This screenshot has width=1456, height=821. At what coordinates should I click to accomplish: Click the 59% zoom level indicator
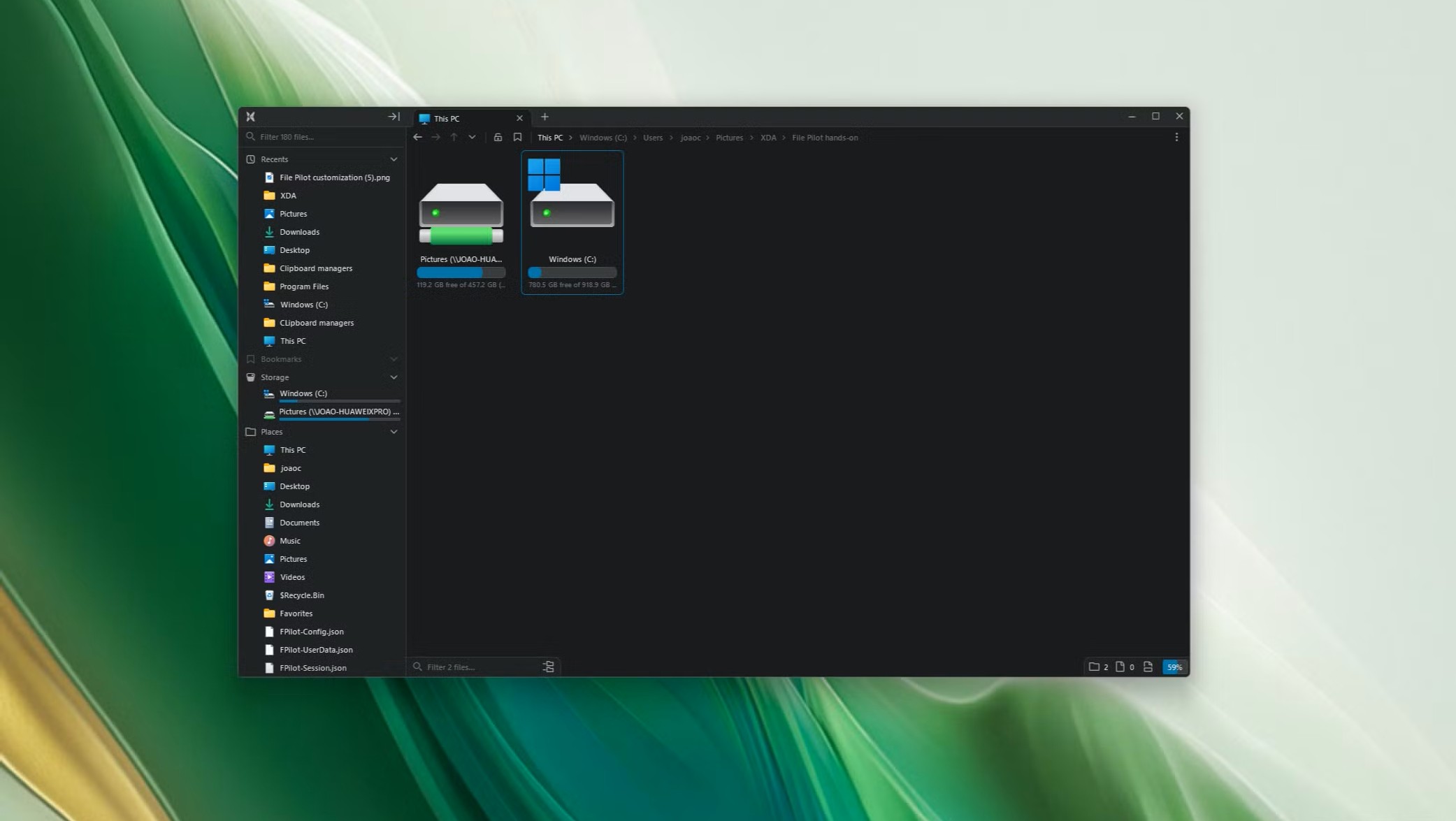[x=1174, y=667]
